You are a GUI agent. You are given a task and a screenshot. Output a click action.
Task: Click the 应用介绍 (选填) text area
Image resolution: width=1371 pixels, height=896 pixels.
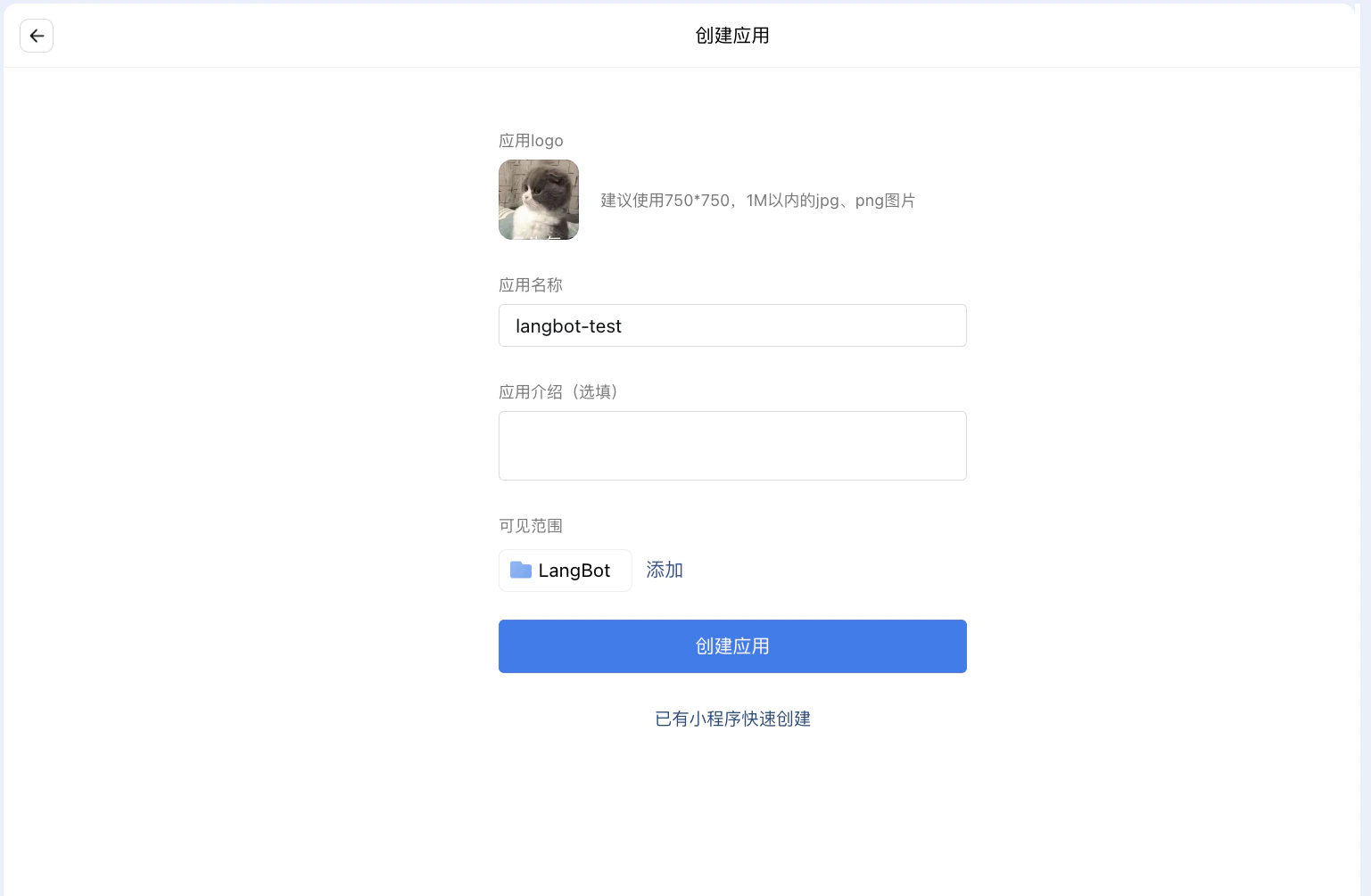tap(731, 446)
